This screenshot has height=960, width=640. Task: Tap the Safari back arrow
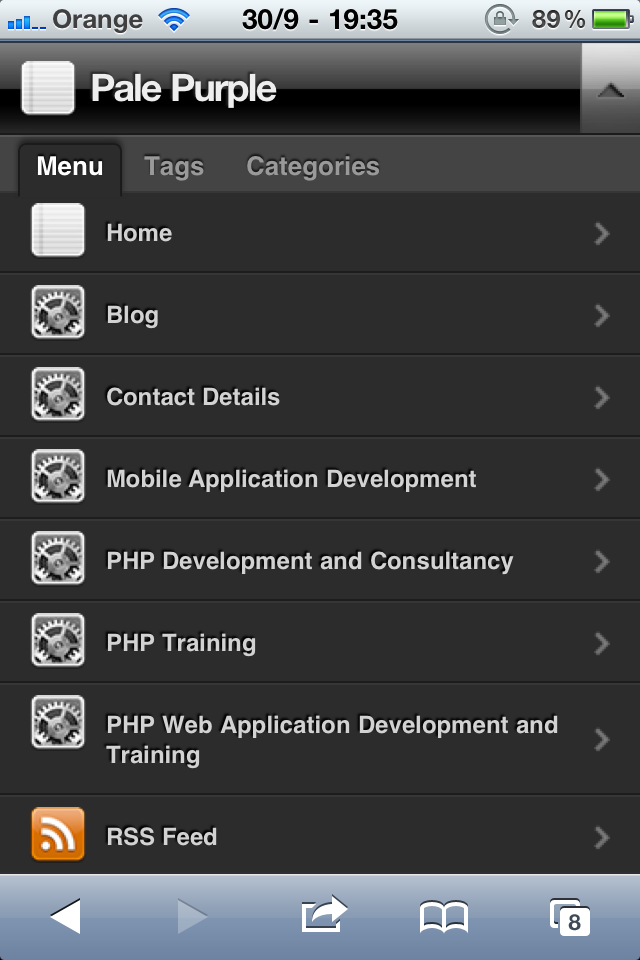coord(66,917)
